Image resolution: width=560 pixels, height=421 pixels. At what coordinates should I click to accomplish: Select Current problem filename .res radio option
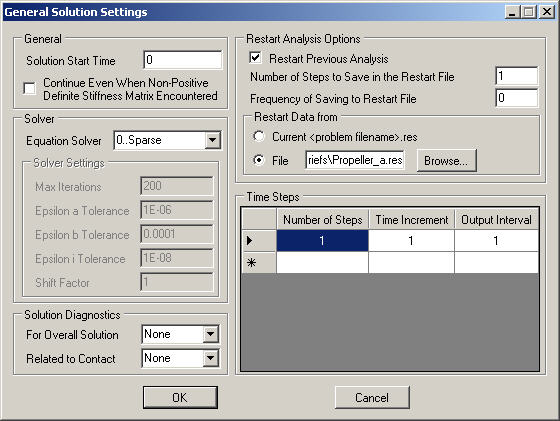pyautogui.click(x=259, y=136)
